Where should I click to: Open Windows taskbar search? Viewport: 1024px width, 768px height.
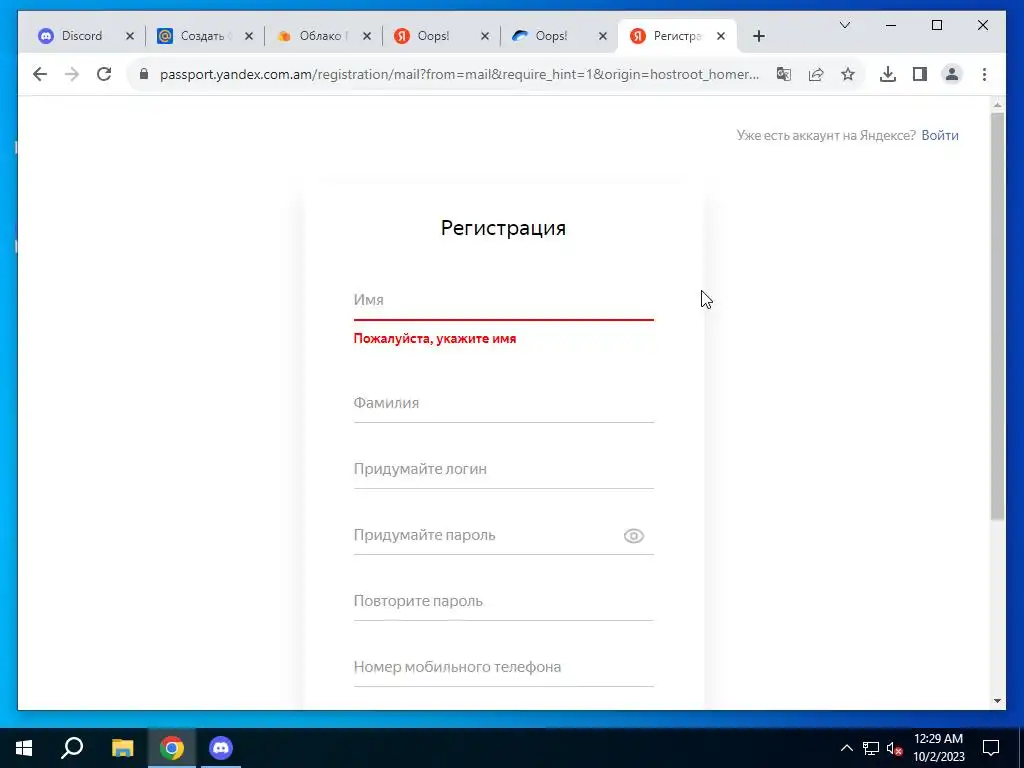pos(72,748)
